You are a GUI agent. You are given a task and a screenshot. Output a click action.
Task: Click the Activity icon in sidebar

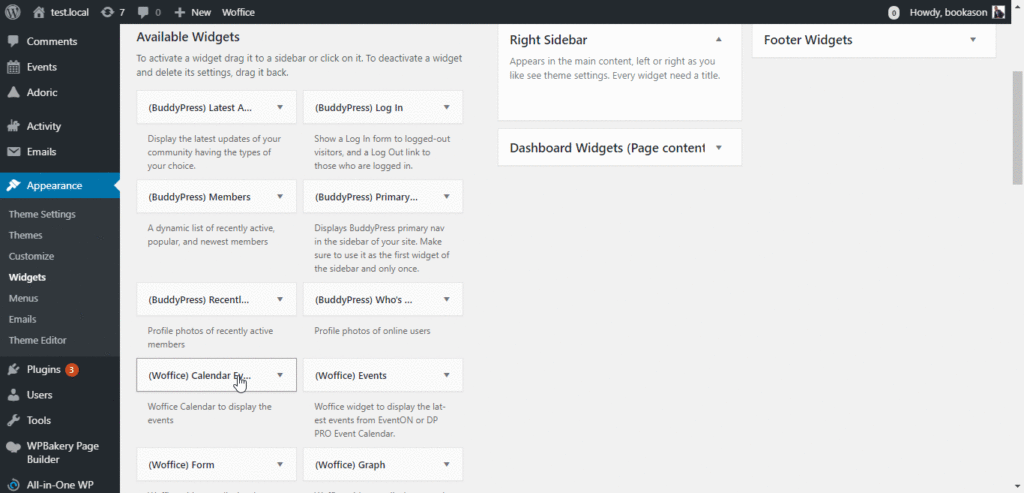(13, 126)
